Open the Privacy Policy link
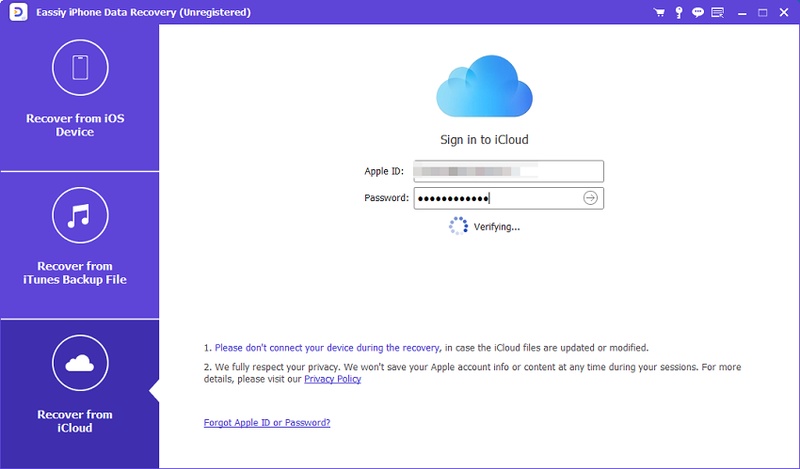Viewport: 800px width, 469px height. [333, 379]
